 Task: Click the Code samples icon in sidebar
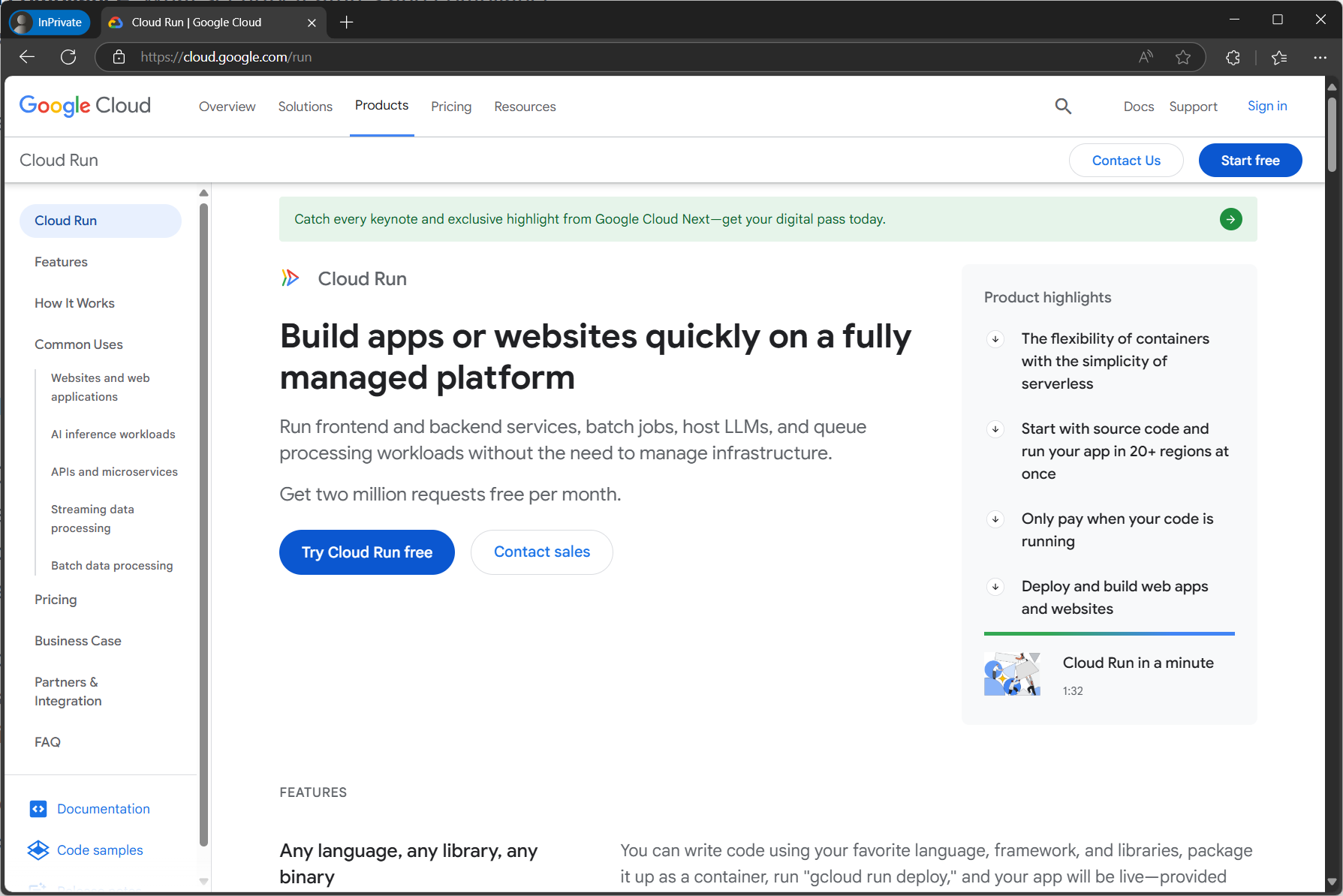(38, 849)
